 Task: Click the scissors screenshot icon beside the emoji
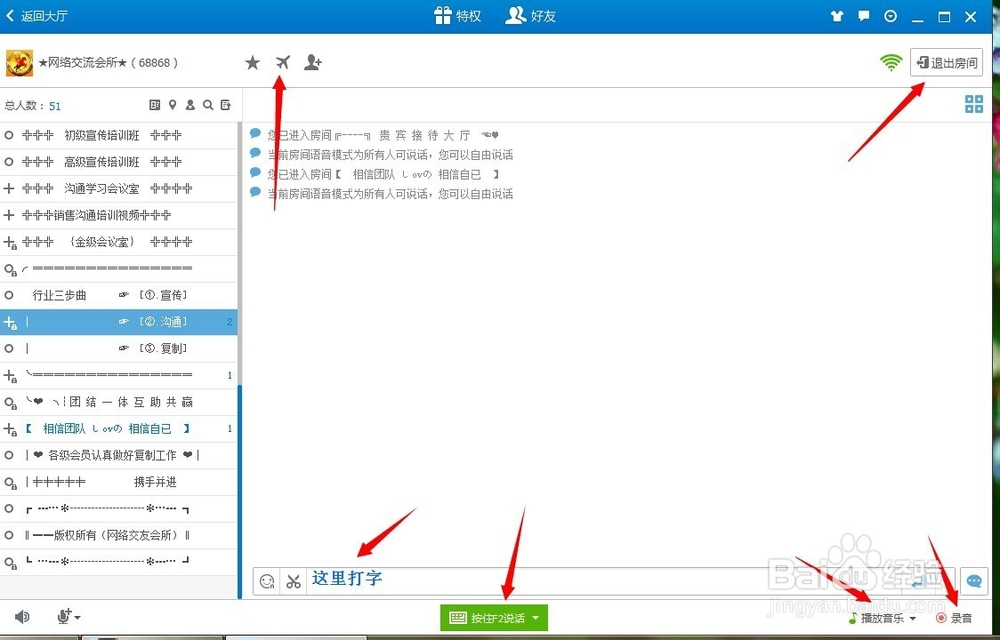294,581
